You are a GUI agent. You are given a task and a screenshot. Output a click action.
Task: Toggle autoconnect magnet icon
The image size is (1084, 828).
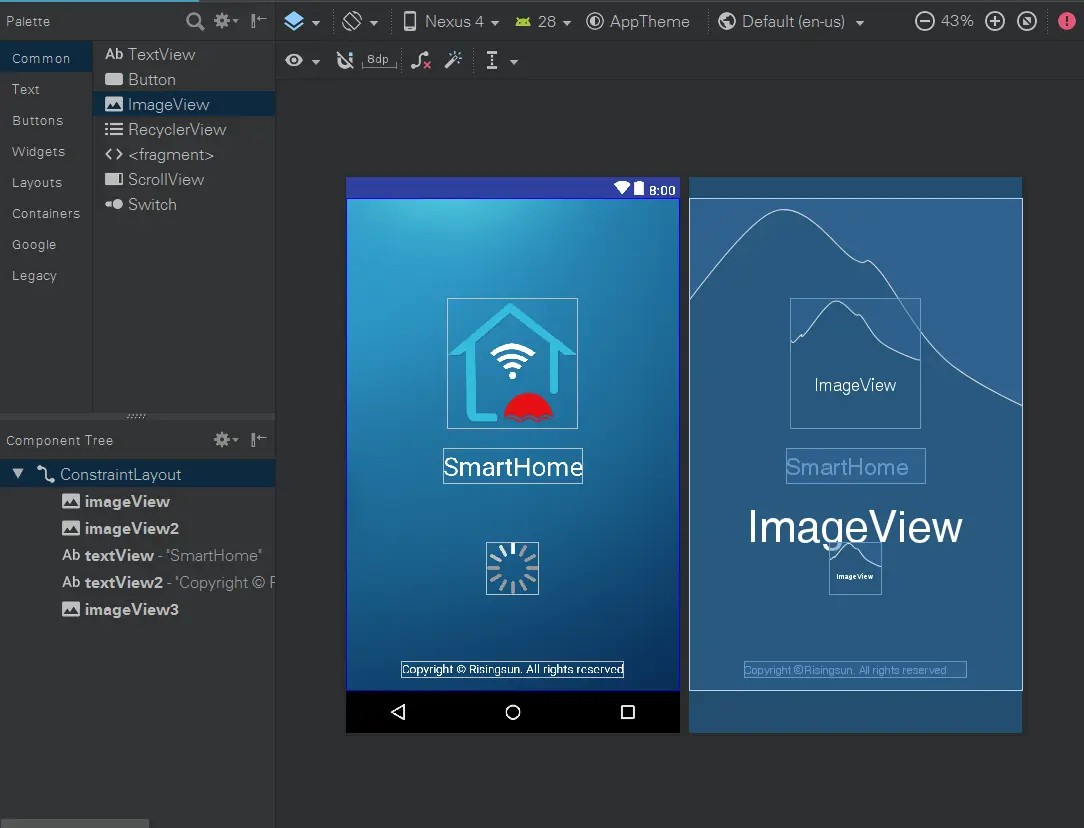click(344, 61)
